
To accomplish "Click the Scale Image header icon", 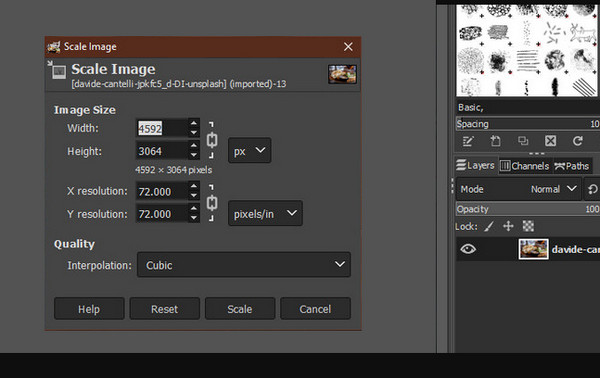I will click(x=57, y=70).
